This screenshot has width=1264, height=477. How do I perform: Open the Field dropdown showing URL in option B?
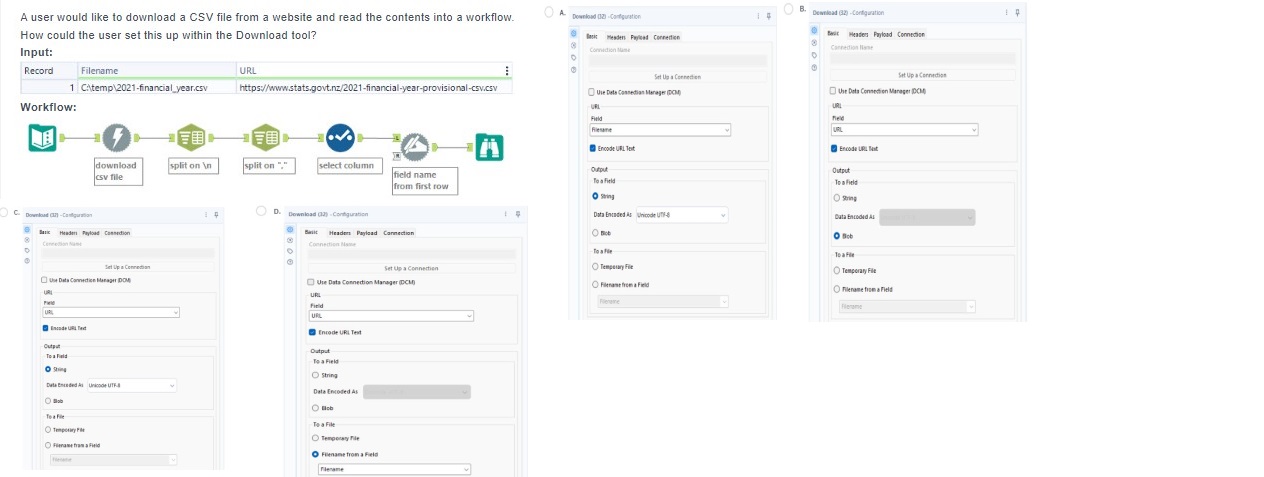[904, 130]
